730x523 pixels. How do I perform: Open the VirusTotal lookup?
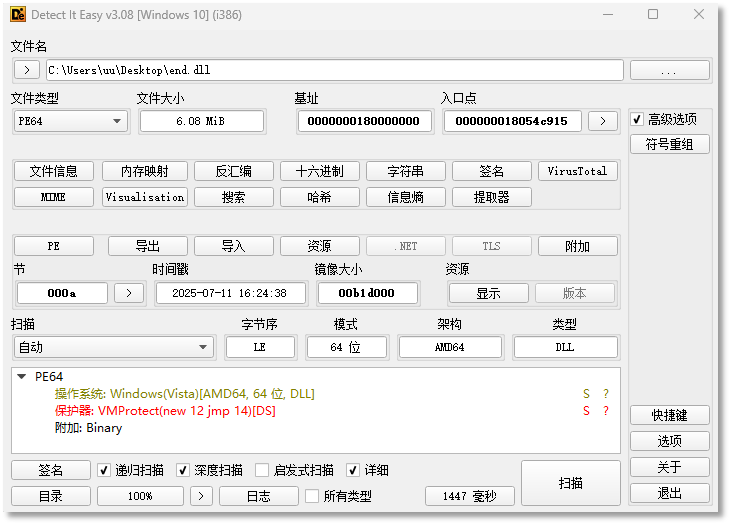coord(577,171)
